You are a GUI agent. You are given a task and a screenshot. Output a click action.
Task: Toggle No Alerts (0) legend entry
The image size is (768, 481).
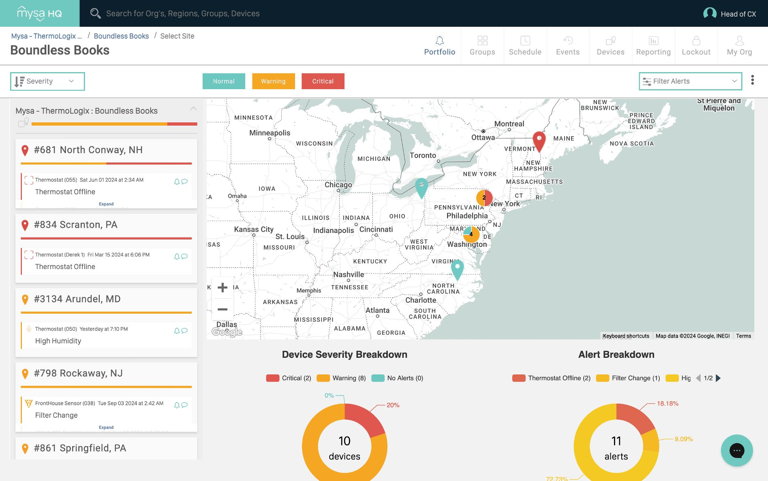(397, 378)
